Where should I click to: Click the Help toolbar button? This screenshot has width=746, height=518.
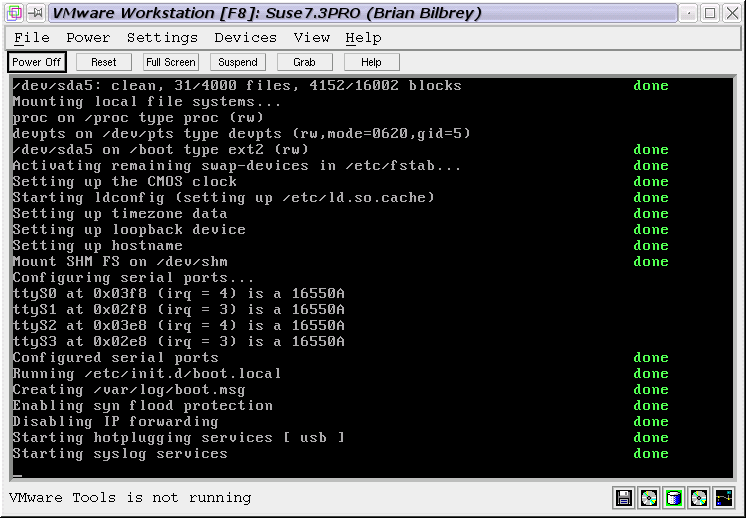pos(371,62)
